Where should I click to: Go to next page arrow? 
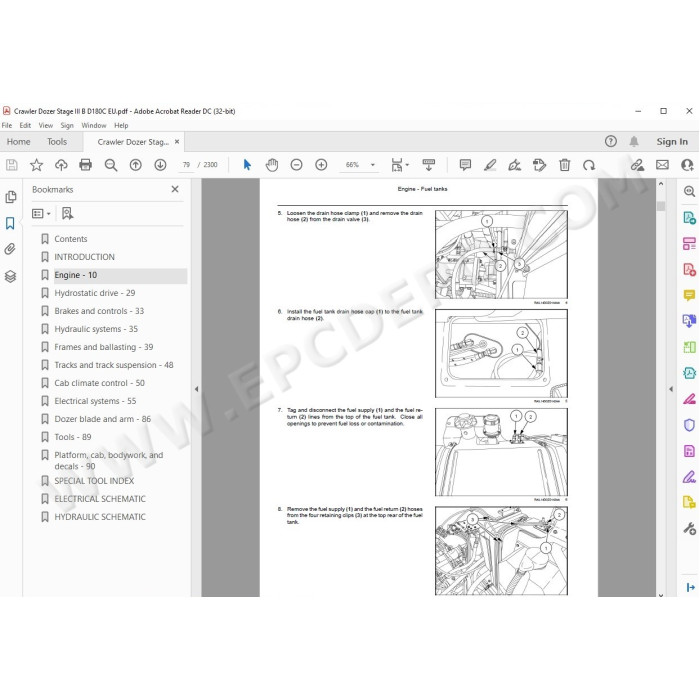[x=160, y=165]
